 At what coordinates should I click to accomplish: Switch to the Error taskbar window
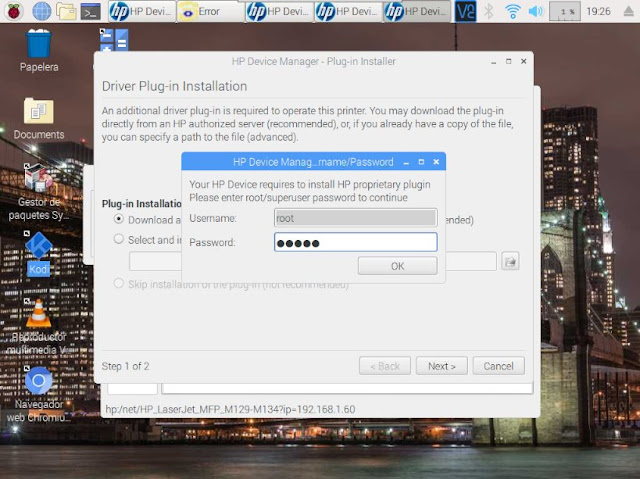pyautogui.click(x=210, y=11)
